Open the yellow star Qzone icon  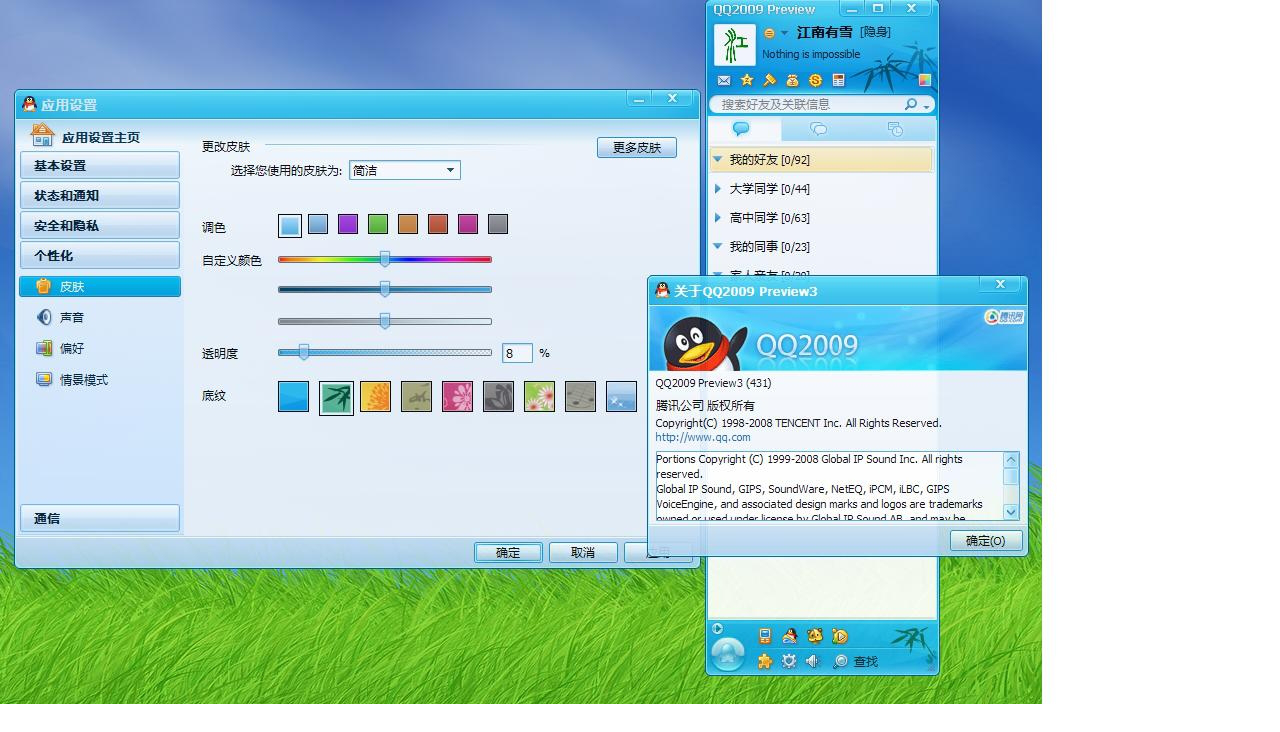coord(747,80)
